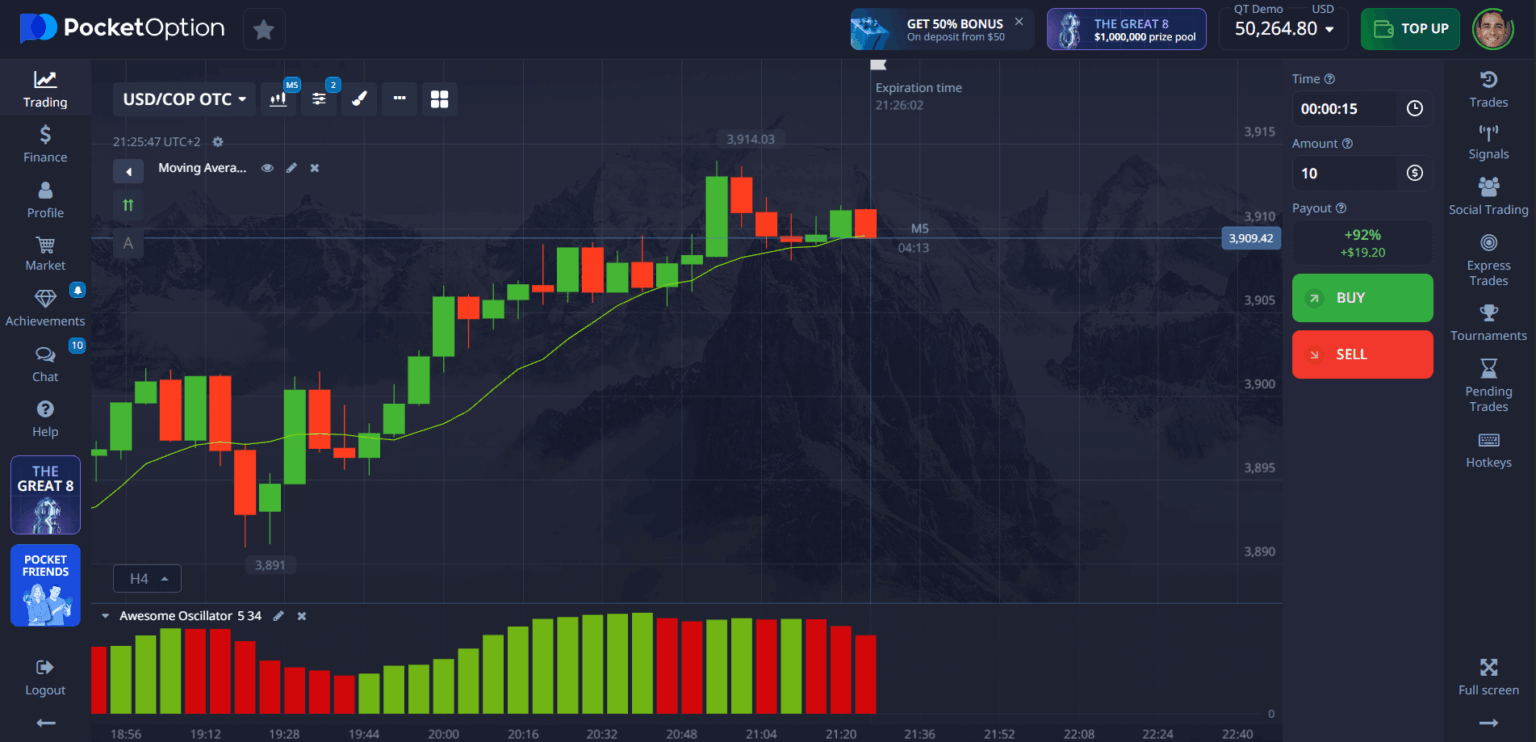Collapse the Awesome Oscillator panel
Screen dimensions: 1536x742
point(105,615)
